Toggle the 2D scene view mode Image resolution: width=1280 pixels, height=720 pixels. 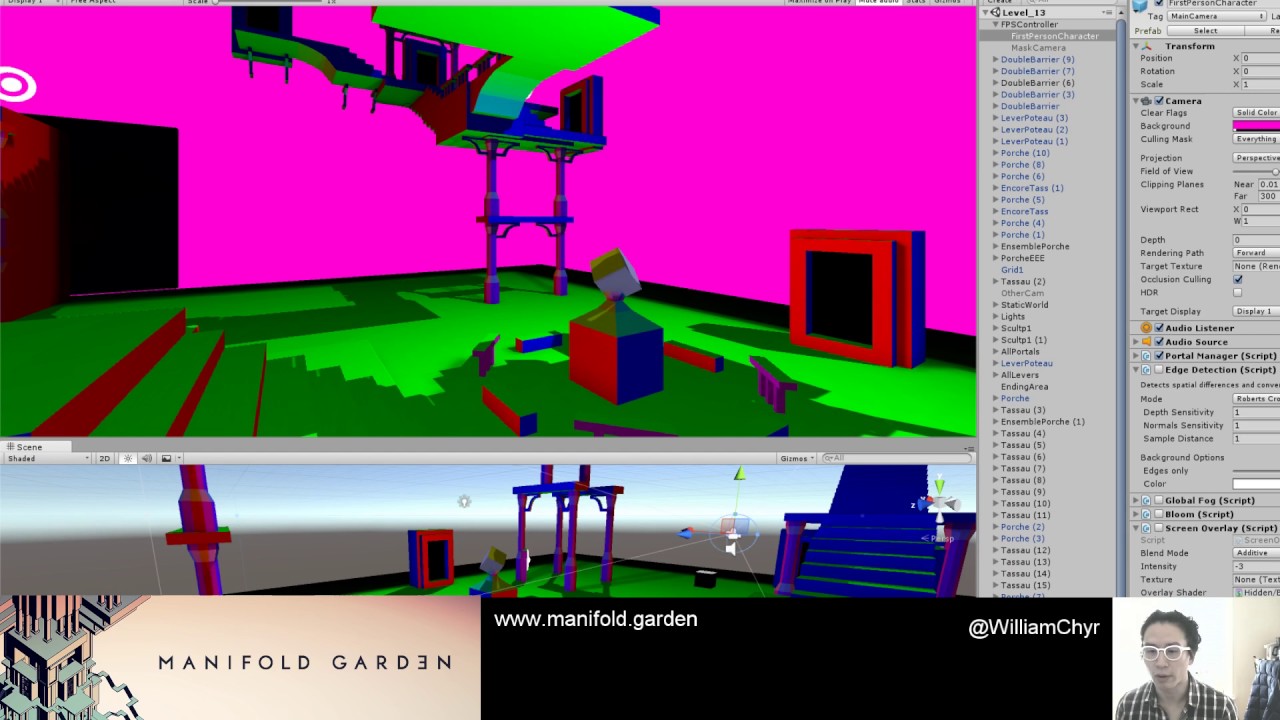pyautogui.click(x=104, y=458)
